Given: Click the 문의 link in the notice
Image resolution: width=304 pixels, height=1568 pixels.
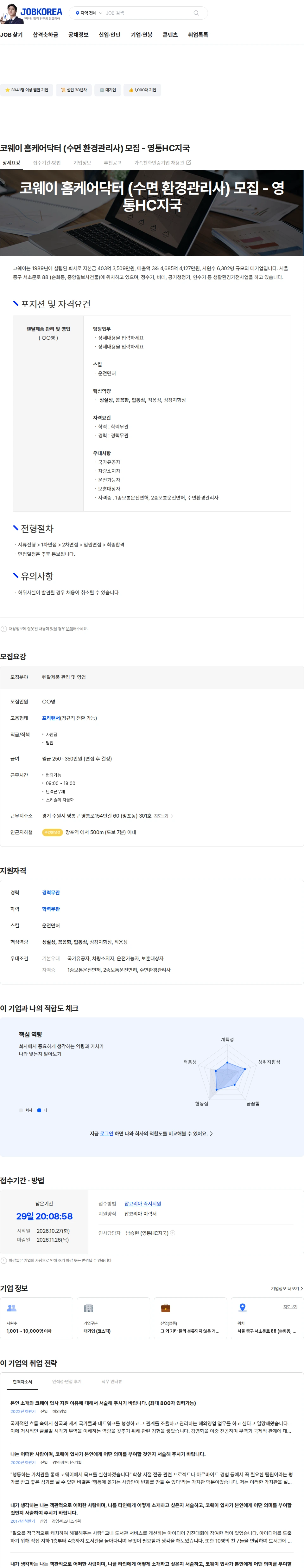Looking at the screenshot, I should click(x=69, y=629).
